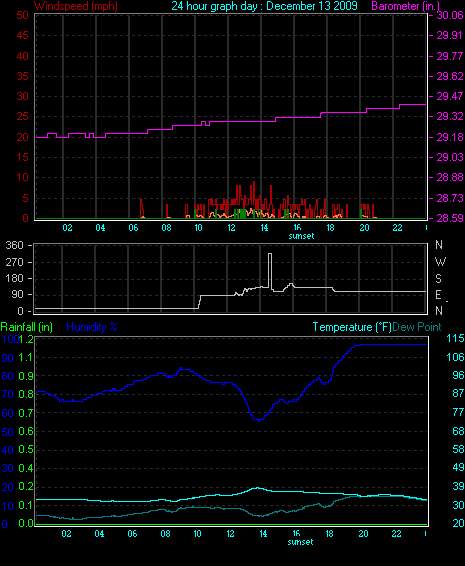This screenshot has height=566, width=465.
Task: Click the barometer value 29.18
Action: click(x=450, y=137)
